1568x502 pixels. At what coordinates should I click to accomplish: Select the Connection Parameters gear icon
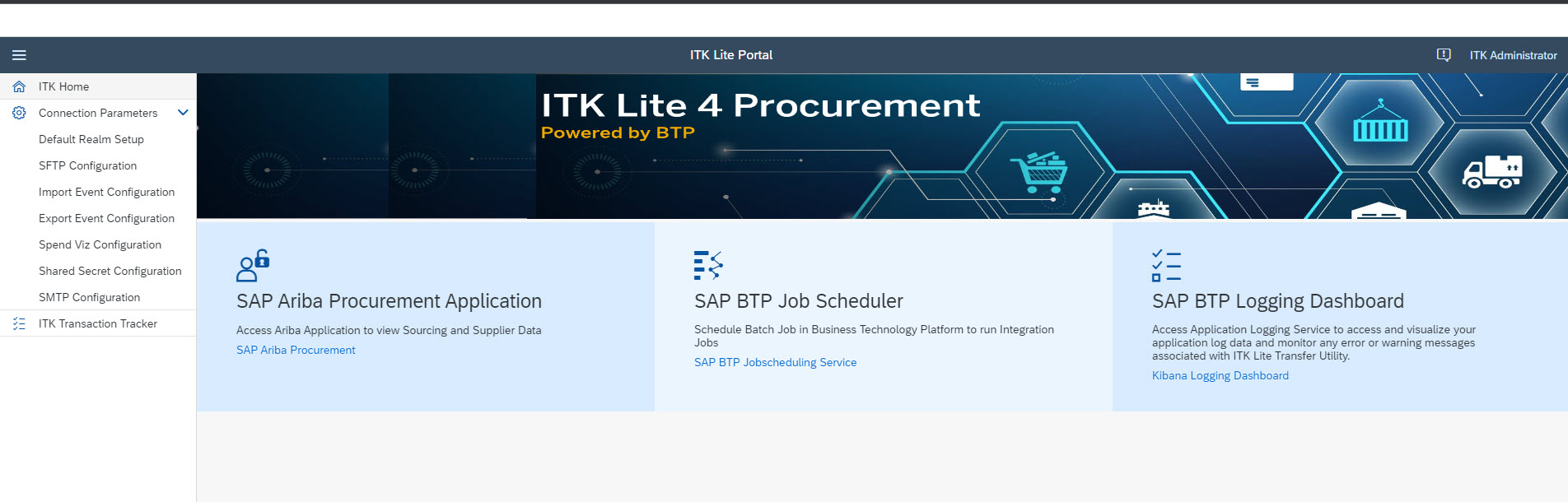(x=19, y=113)
